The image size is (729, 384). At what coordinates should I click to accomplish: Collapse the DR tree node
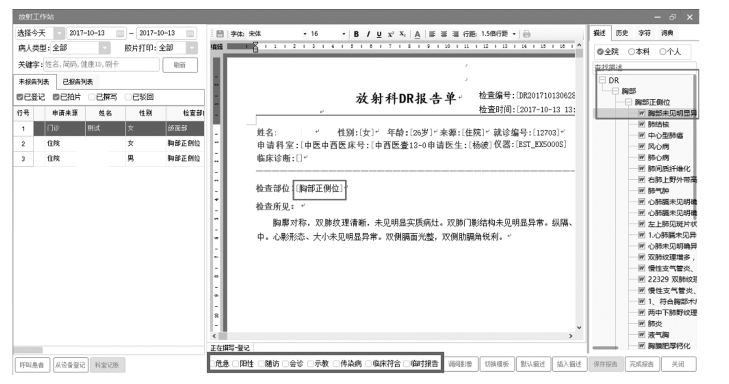pyautogui.click(x=602, y=80)
